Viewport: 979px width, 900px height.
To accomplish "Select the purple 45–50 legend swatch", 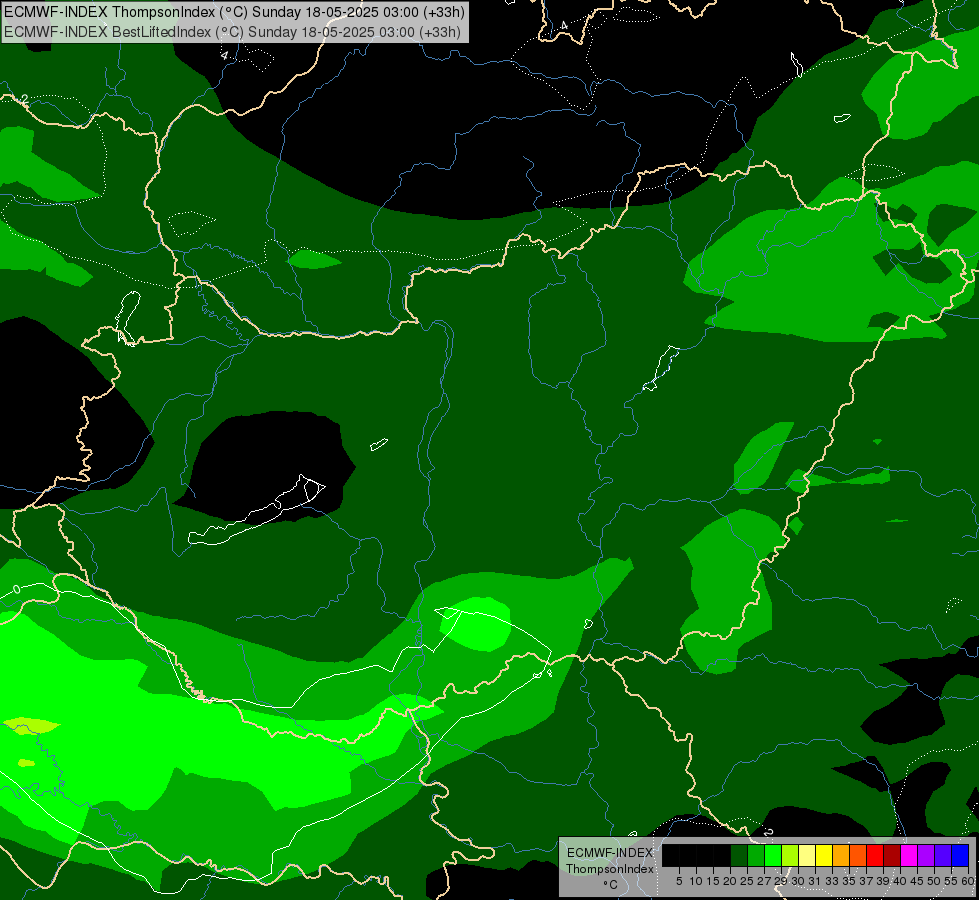I will coord(926,855).
